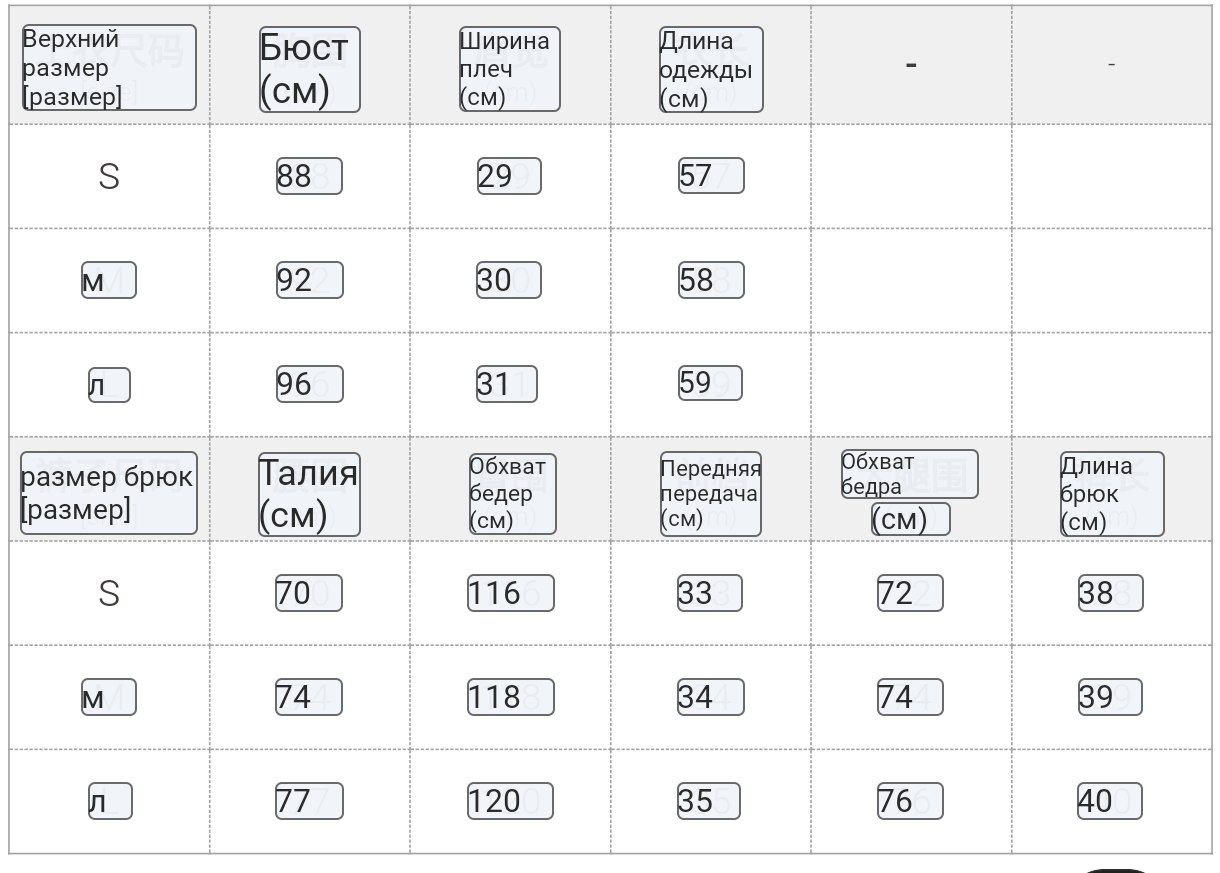The height and width of the screenshot is (873, 1220).
Task: Click the 'Длина одежды (см)' header box
Action: 711,69
